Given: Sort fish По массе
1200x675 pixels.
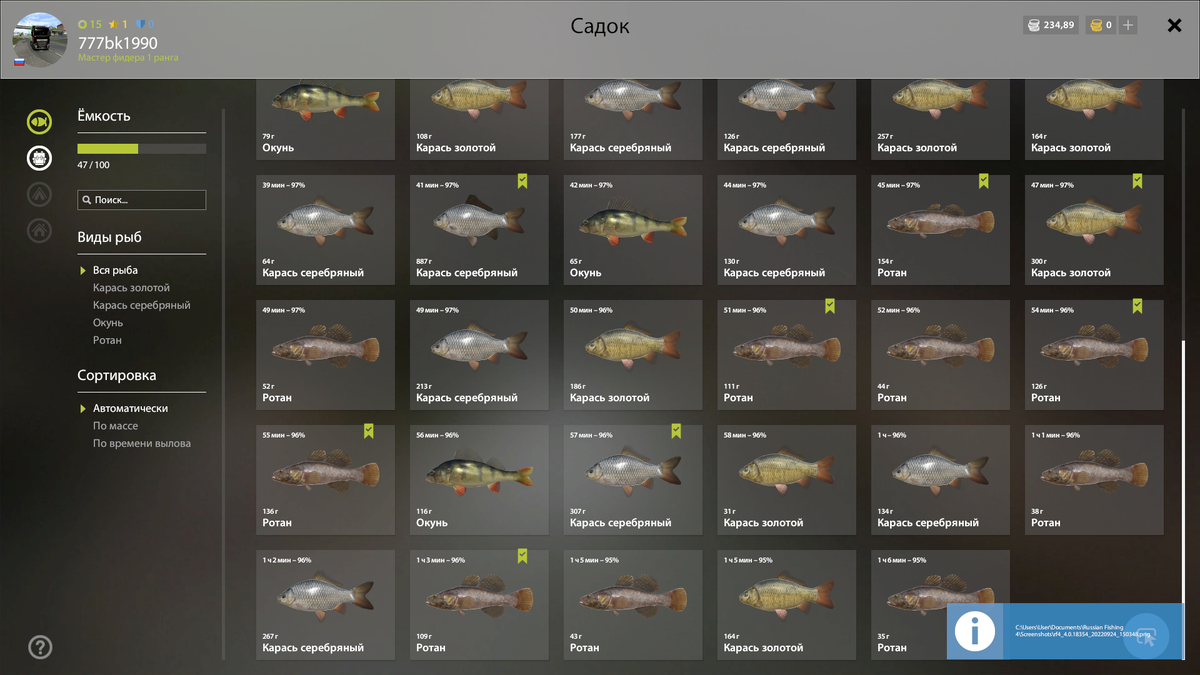Looking at the screenshot, I should click(115, 426).
